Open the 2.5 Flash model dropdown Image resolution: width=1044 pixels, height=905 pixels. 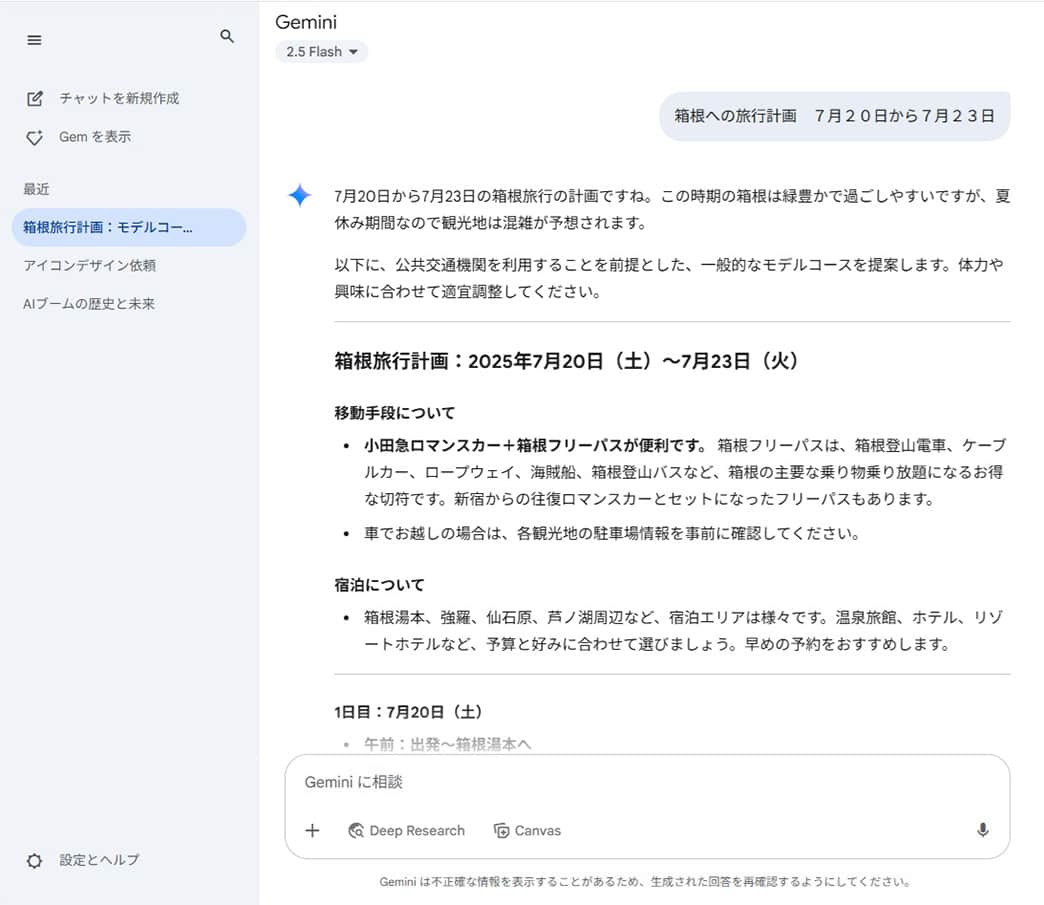point(321,50)
